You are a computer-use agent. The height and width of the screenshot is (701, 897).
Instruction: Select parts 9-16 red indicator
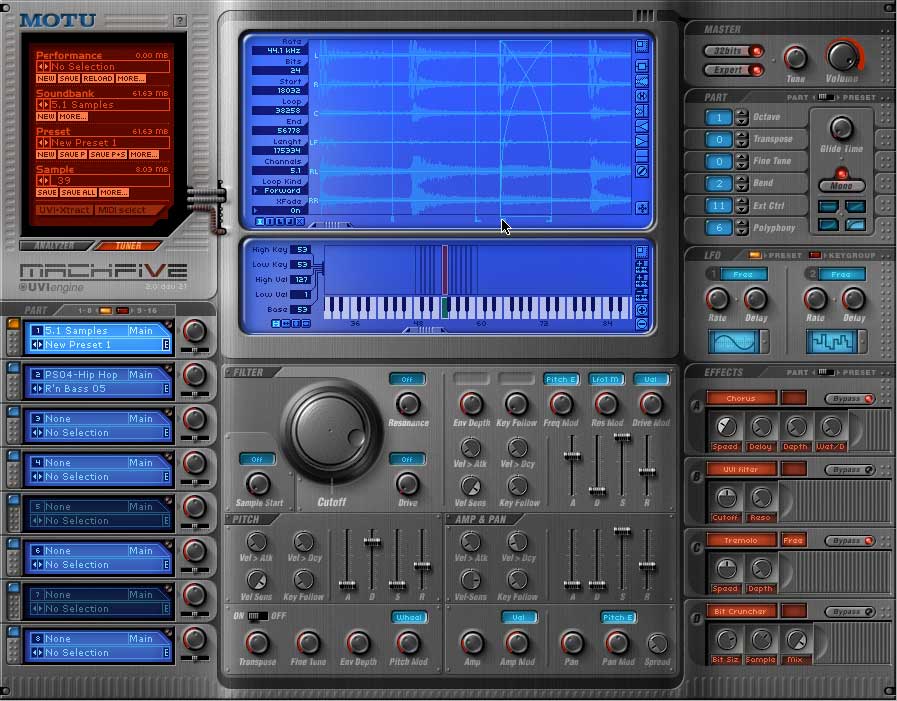click(x=122, y=311)
